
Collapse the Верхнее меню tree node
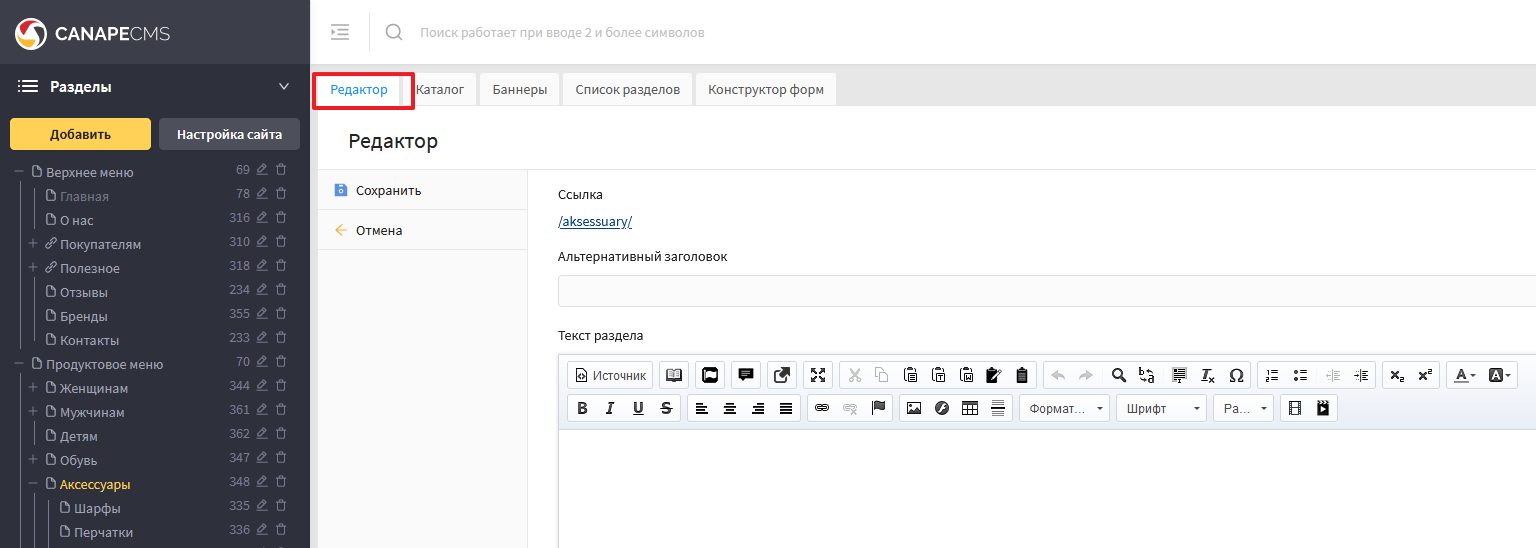tap(19, 172)
